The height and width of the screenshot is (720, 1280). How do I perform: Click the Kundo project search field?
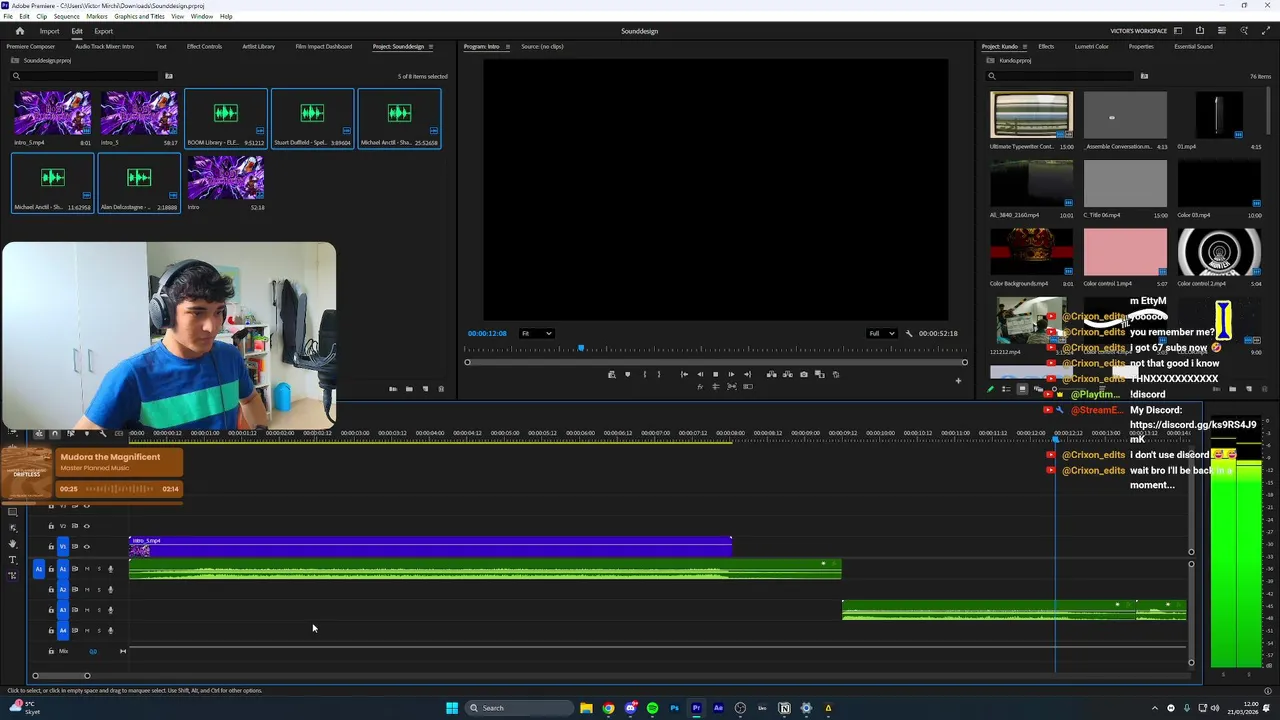(x=1060, y=76)
